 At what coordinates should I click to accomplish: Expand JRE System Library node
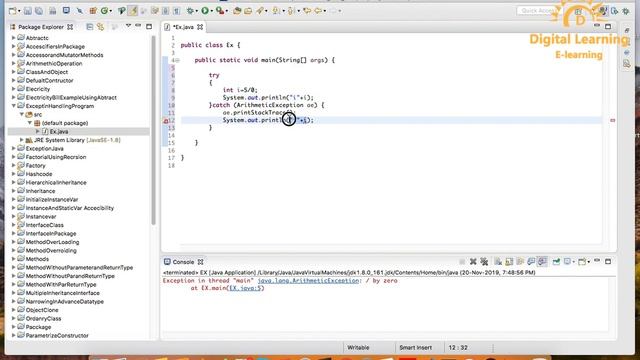[22, 140]
